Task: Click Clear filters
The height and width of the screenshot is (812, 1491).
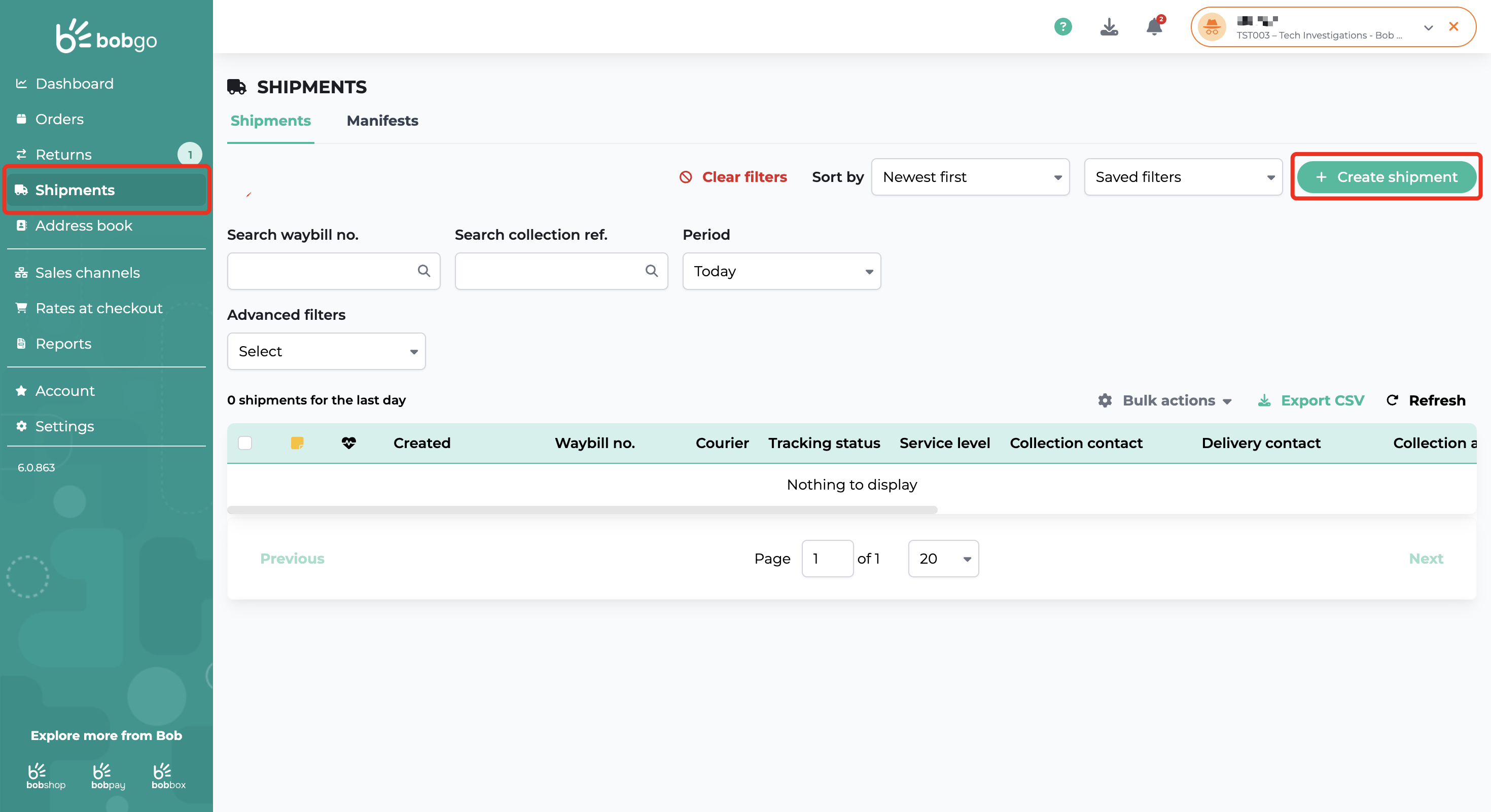Action: click(x=733, y=177)
